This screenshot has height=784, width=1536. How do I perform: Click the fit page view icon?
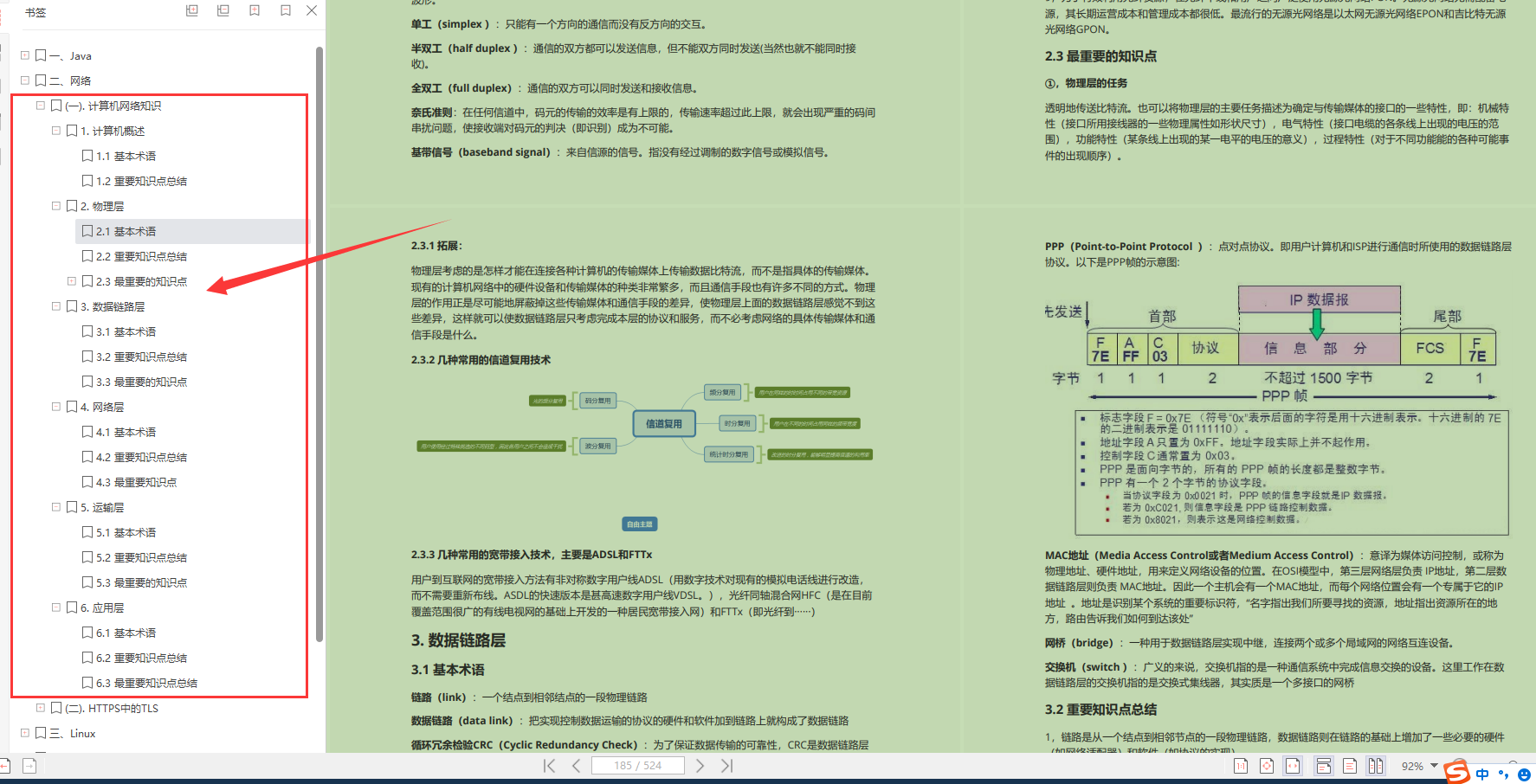point(1267,766)
